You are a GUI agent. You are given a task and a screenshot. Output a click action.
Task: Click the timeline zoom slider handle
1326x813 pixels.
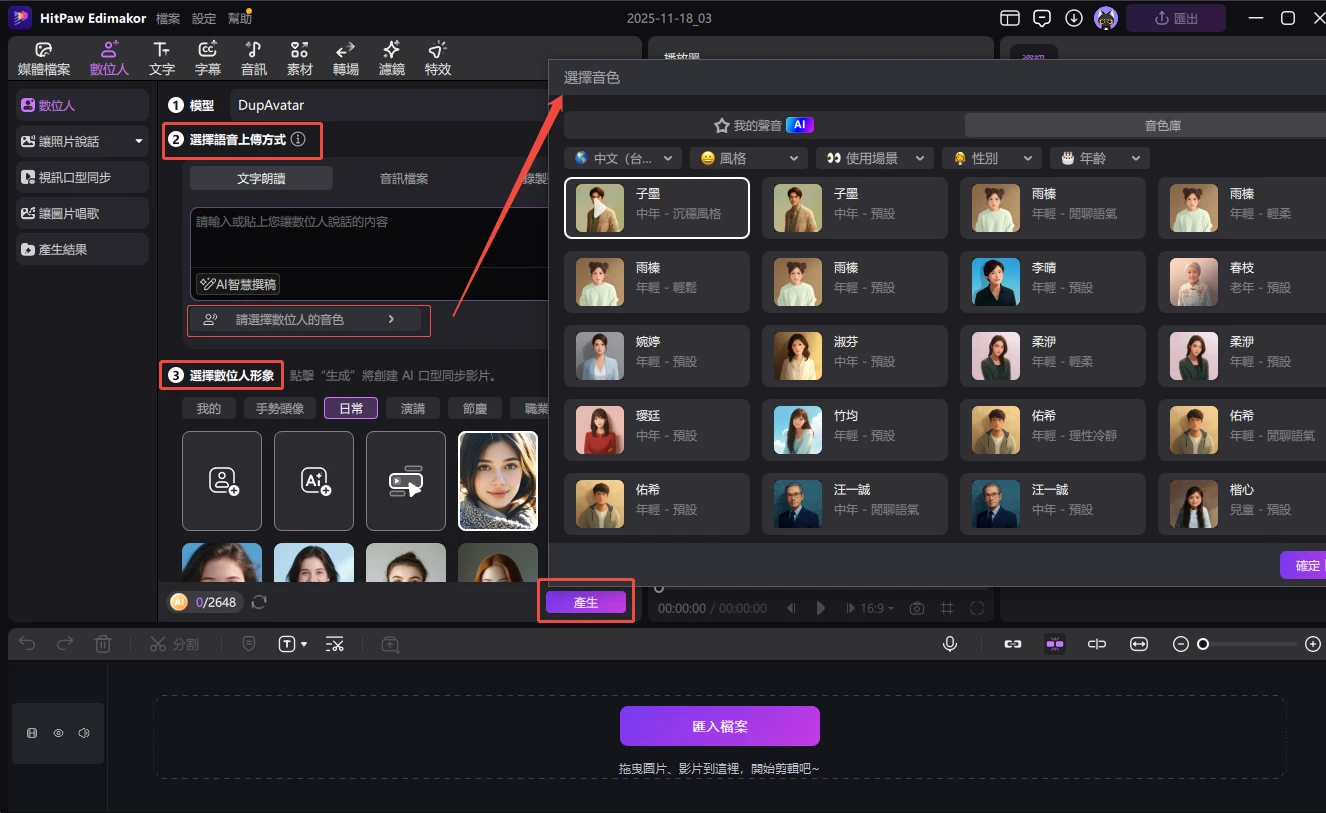coord(1203,644)
